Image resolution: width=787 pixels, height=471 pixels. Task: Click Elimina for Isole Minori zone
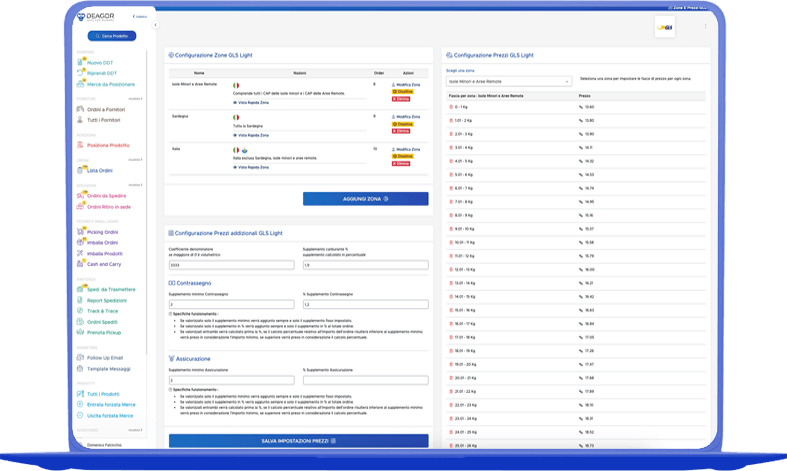point(401,99)
